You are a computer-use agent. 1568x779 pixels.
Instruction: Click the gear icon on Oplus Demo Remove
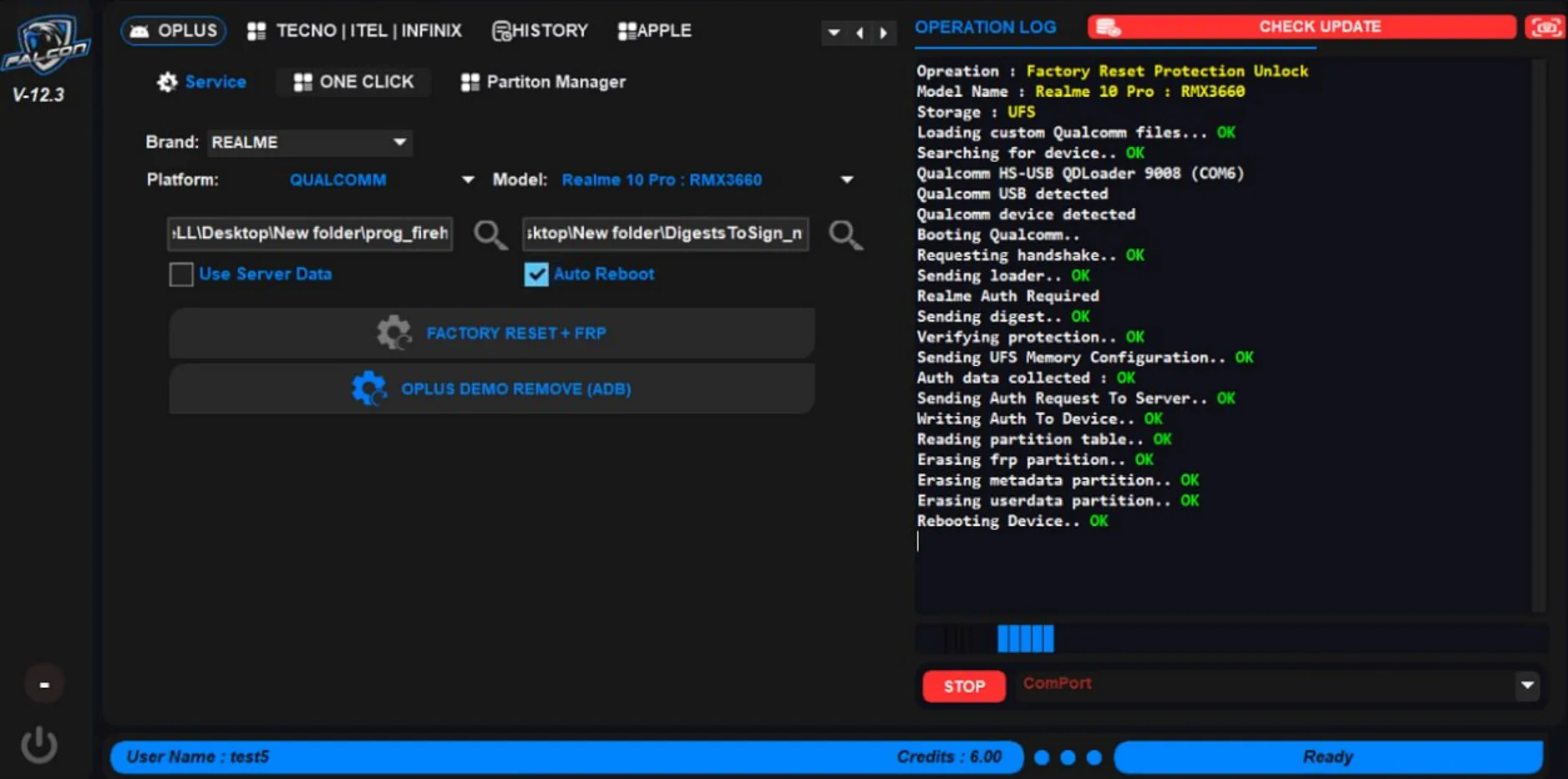368,389
